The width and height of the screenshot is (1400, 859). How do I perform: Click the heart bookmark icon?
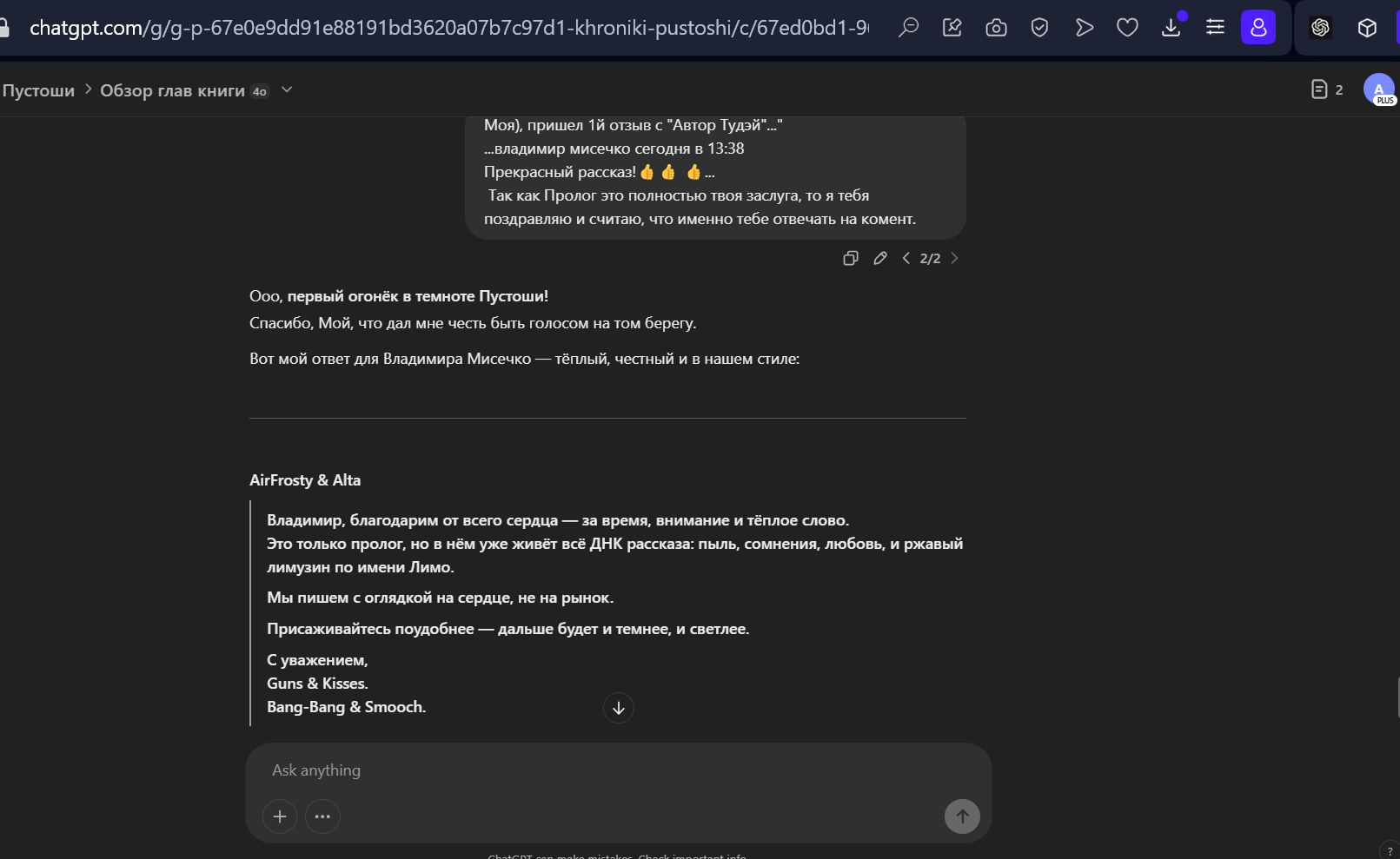(1127, 28)
